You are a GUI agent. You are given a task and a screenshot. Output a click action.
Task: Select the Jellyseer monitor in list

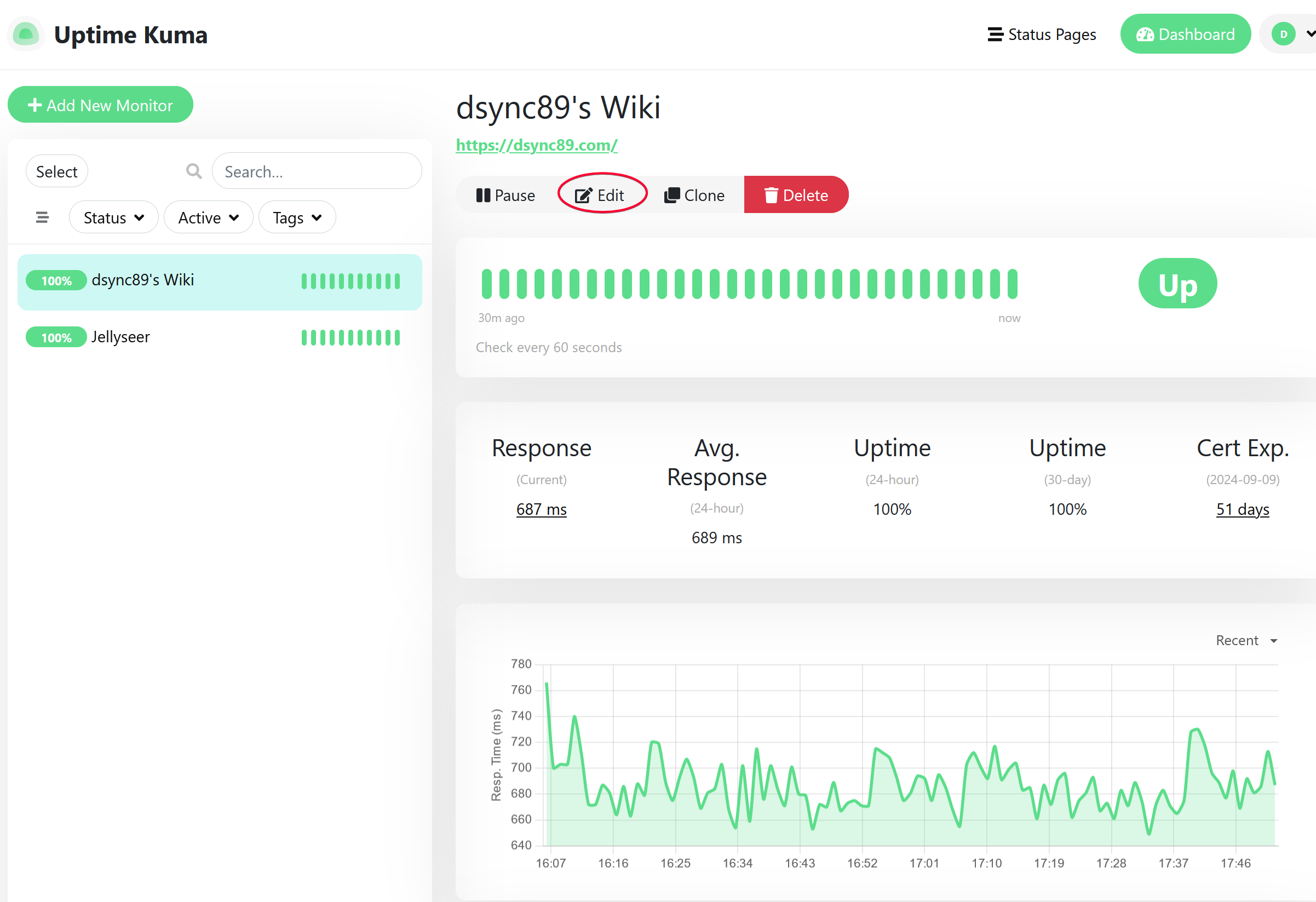click(x=220, y=337)
